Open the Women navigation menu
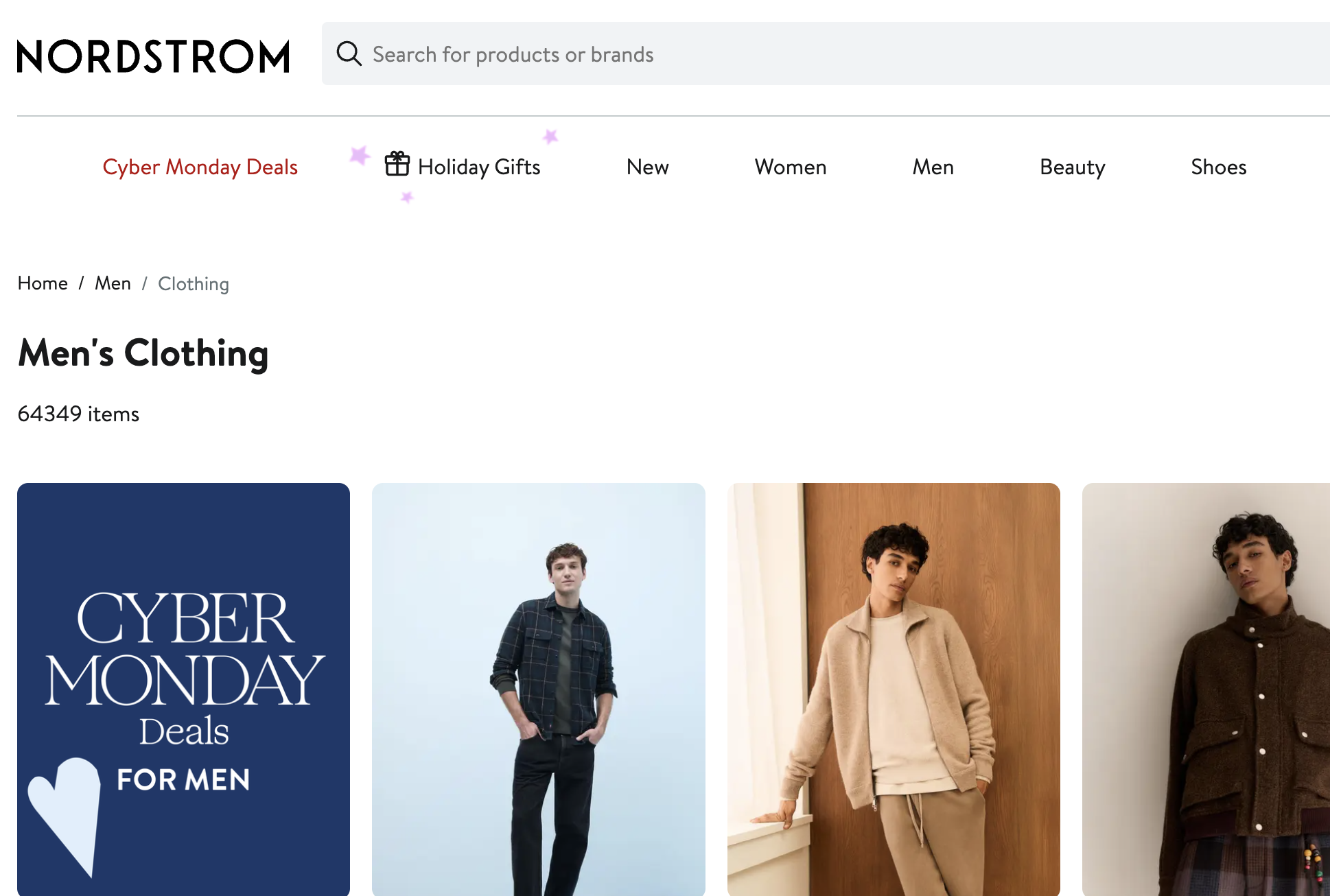Image resolution: width=1330 pixels, height=896 pixels. [790, 167]
